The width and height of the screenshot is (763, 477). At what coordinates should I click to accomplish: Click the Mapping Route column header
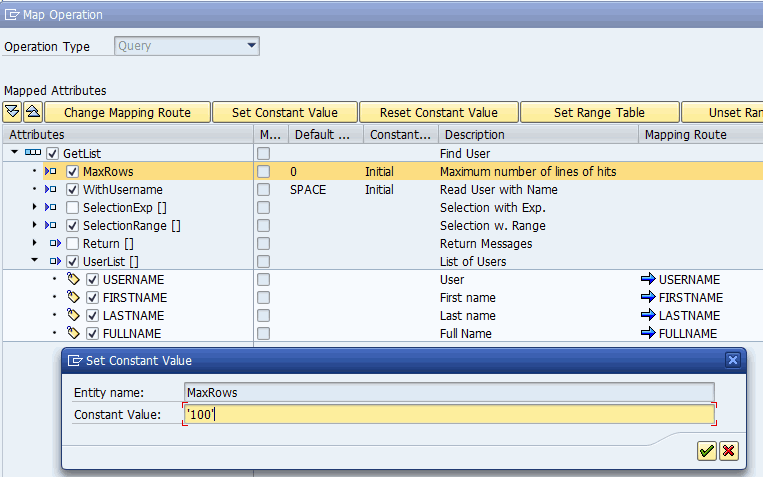point(701,134)
